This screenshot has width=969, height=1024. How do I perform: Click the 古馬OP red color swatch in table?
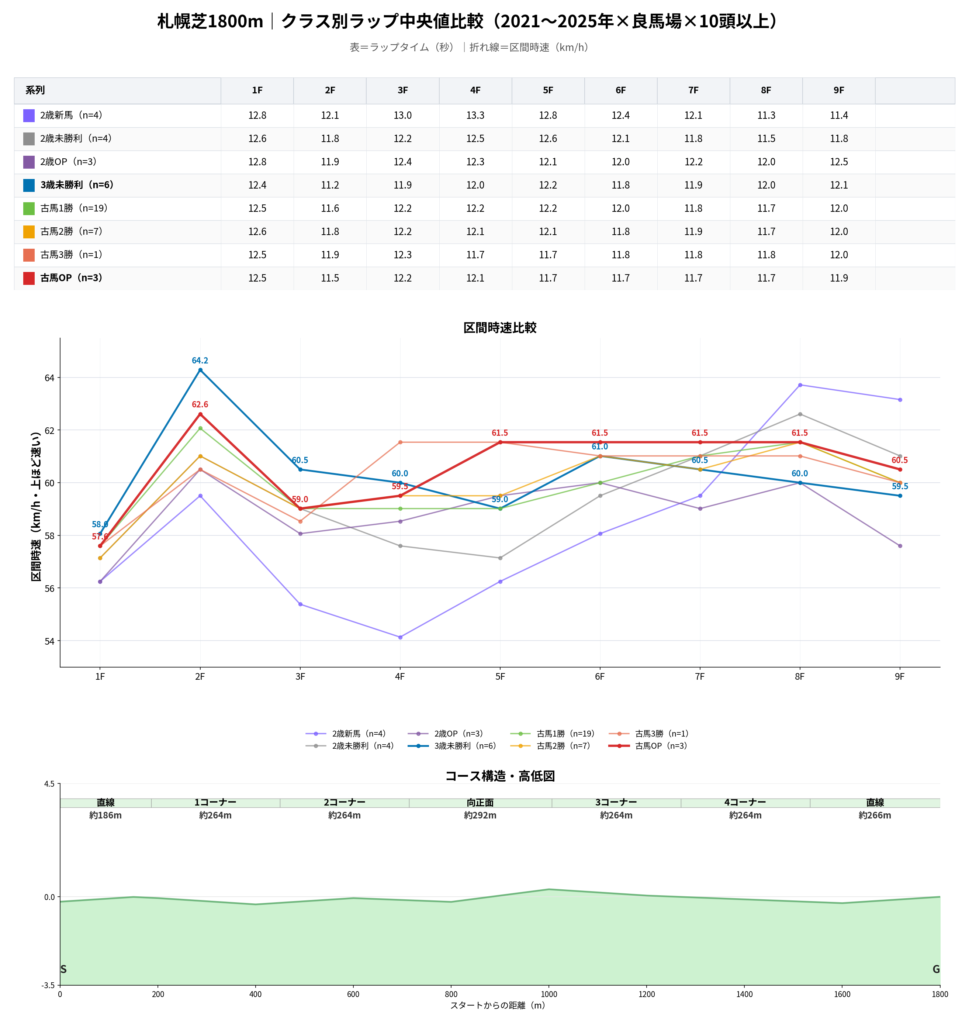pyautogui.click(x=29, y=278)
